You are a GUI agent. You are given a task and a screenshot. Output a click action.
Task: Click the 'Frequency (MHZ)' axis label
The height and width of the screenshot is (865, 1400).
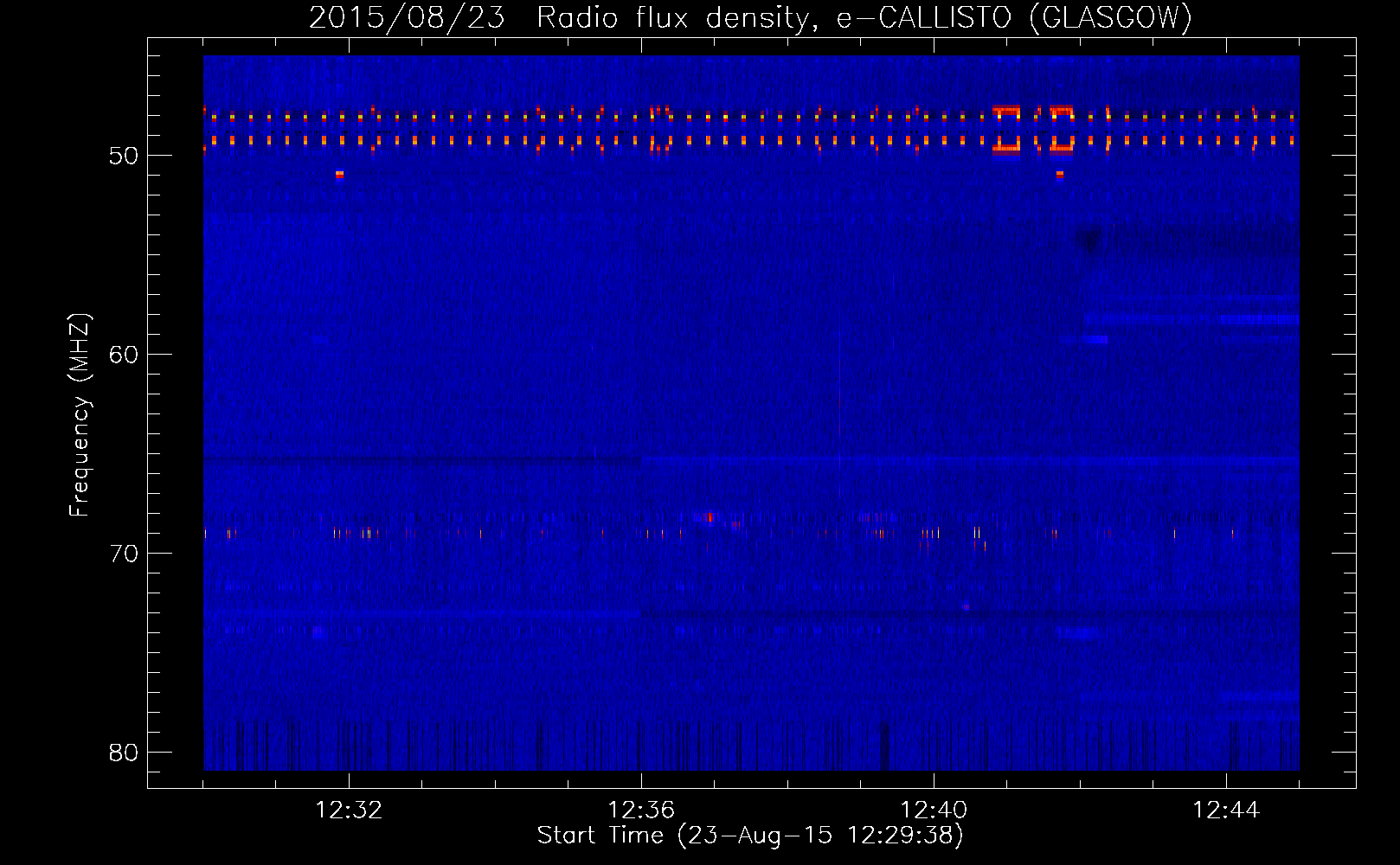(79, 415)
